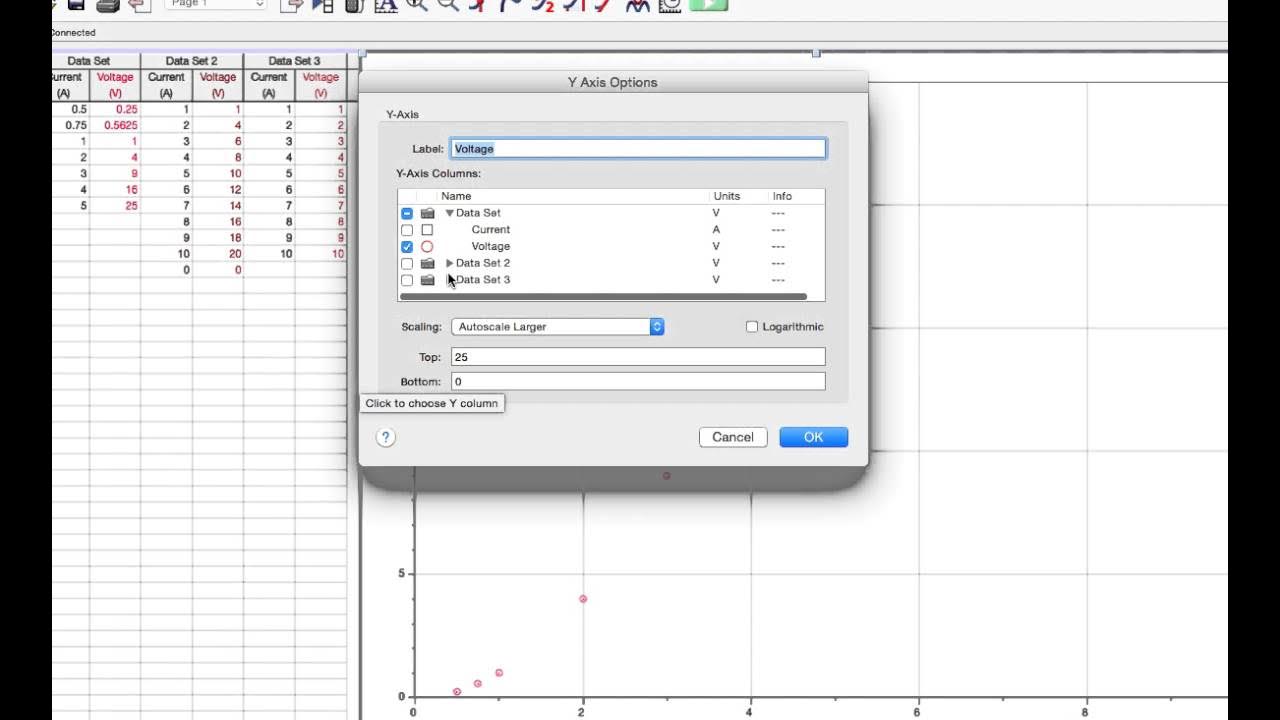The image size is (1280, 720).
Task: Click the Y-Axis Columns horizontal scrollbar
Action: click(x=603, y=296)
